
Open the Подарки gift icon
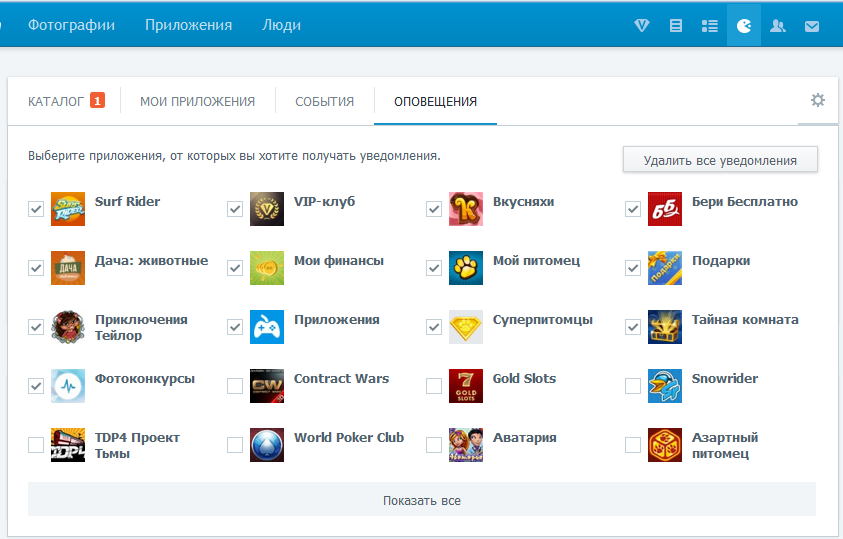(x=665, y=268)
